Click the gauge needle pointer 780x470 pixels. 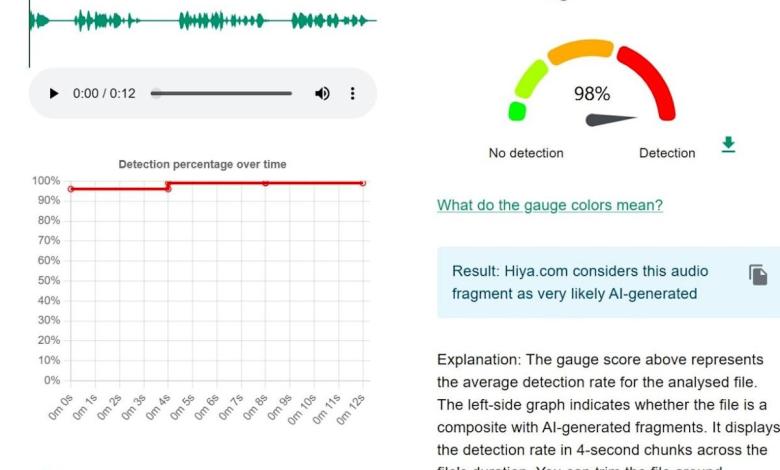pos(610,120)
